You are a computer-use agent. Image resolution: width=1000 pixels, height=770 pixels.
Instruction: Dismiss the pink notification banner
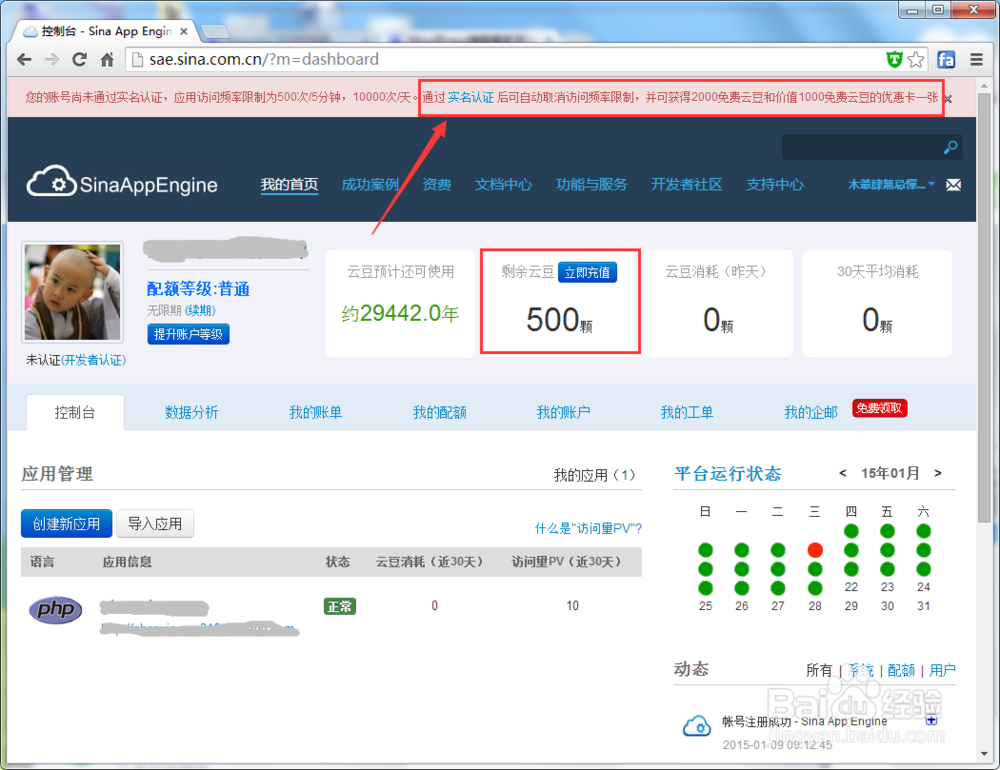coord(948,98)
